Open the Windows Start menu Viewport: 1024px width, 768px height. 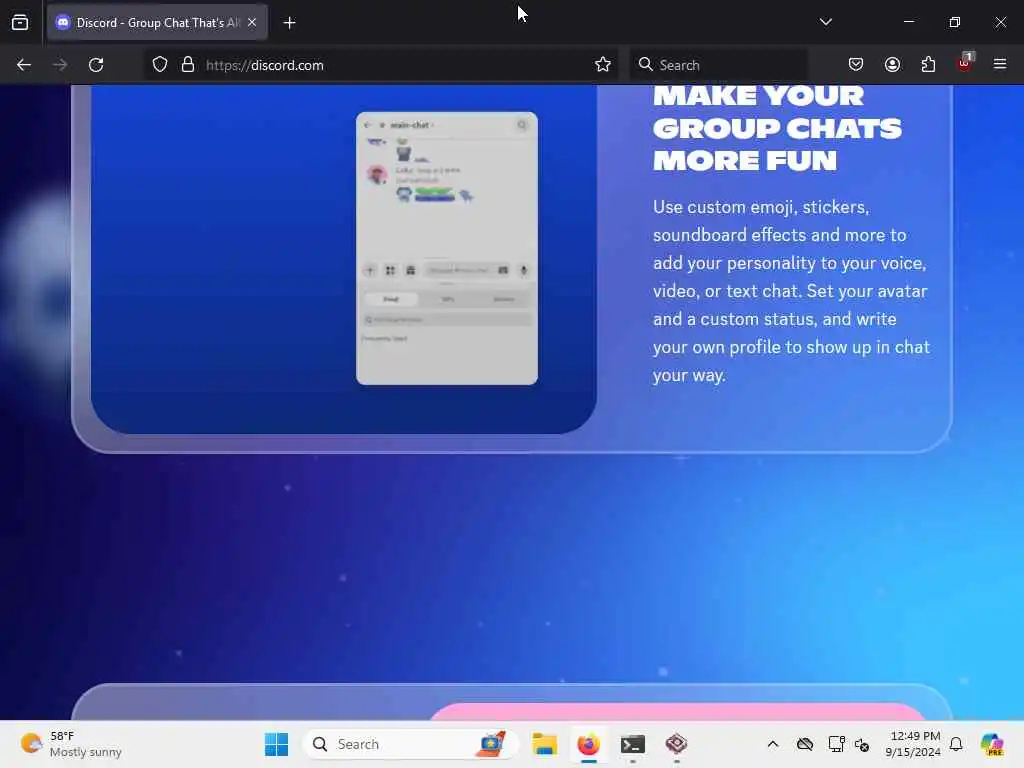point(276,744)
